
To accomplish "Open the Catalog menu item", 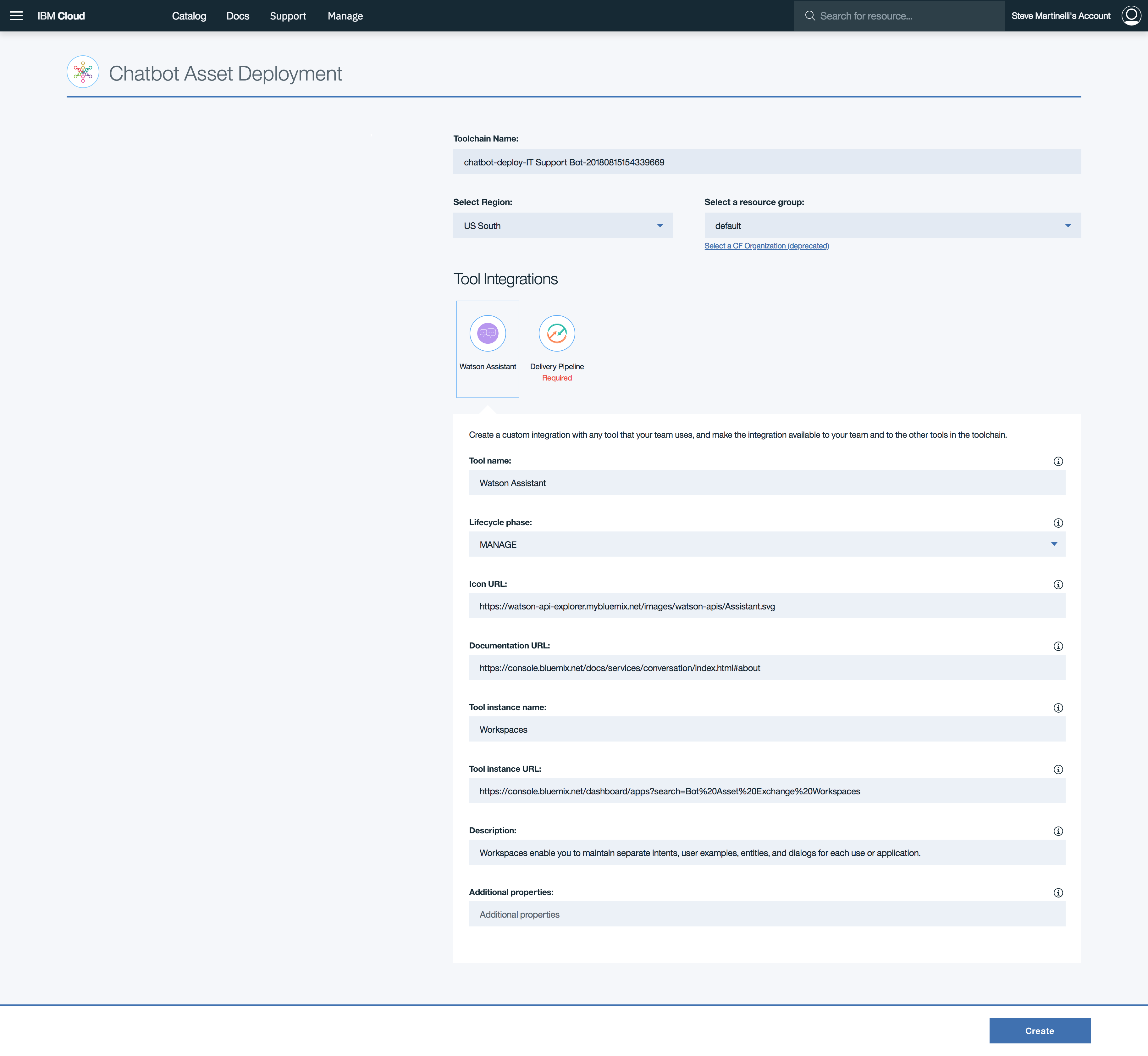I will point(189,16).
